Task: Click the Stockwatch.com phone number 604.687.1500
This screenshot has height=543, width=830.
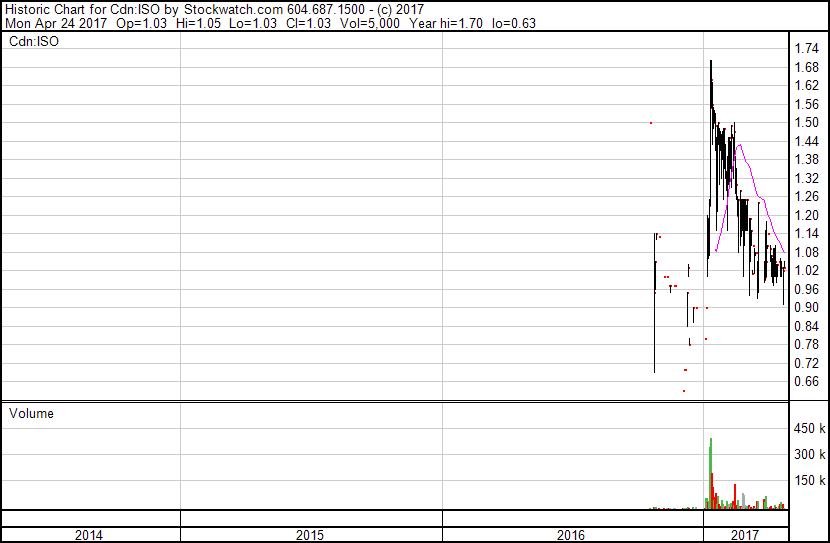Action: [x=326, y=10]
